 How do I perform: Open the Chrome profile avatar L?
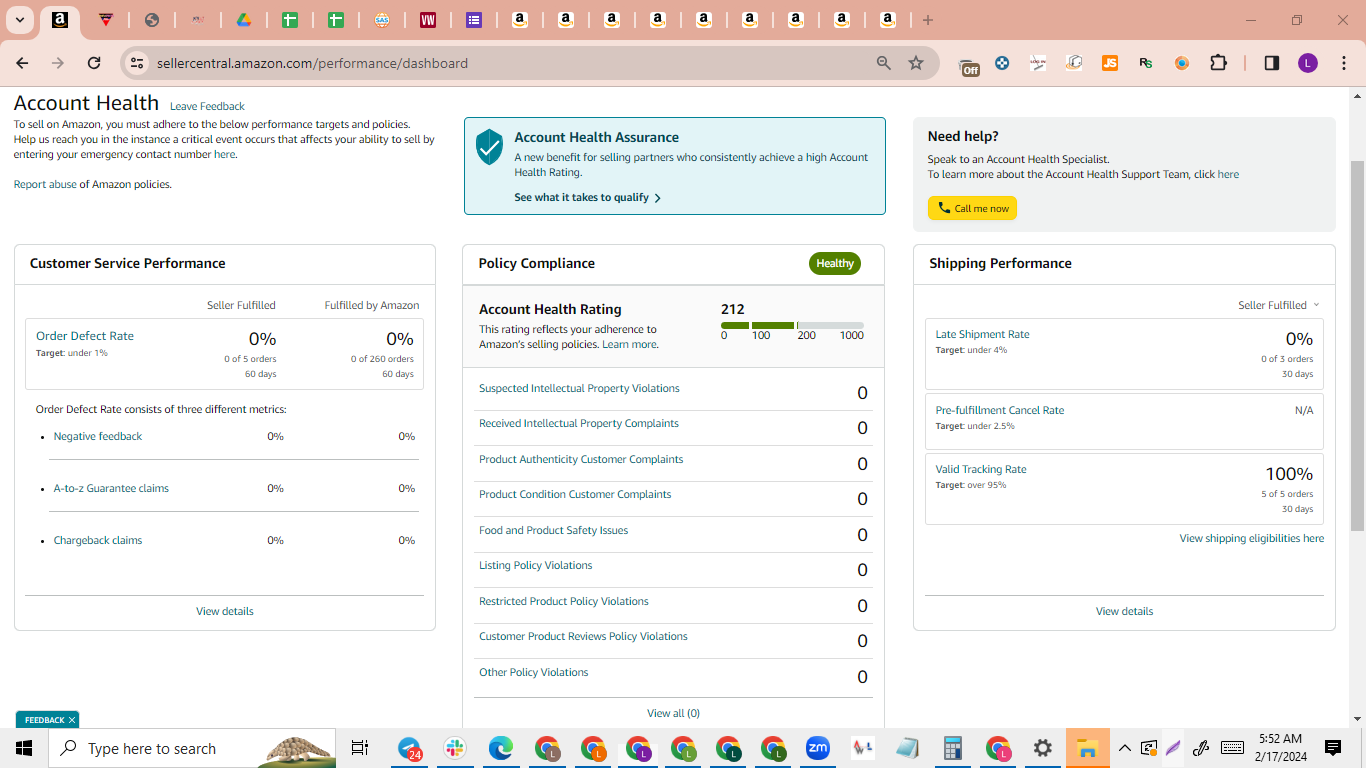[x=1308, y=63]
